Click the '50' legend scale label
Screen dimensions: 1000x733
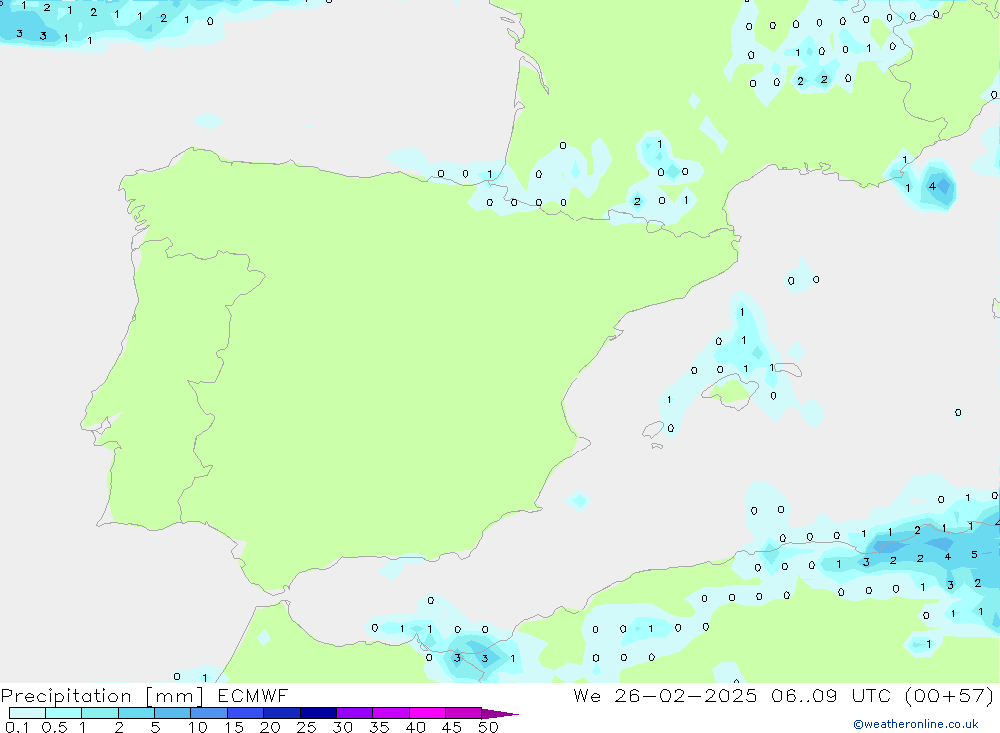[488, 727]
